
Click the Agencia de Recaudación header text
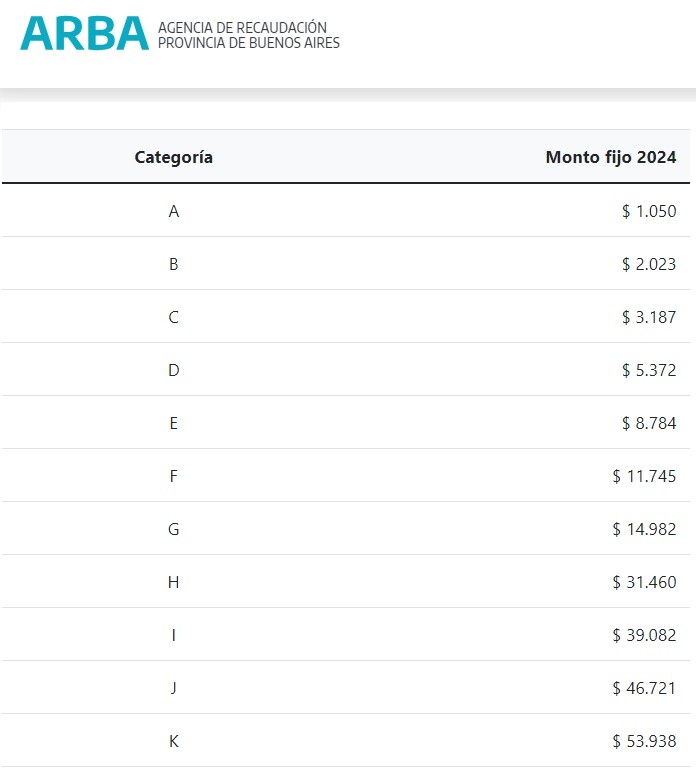(248, 35)
